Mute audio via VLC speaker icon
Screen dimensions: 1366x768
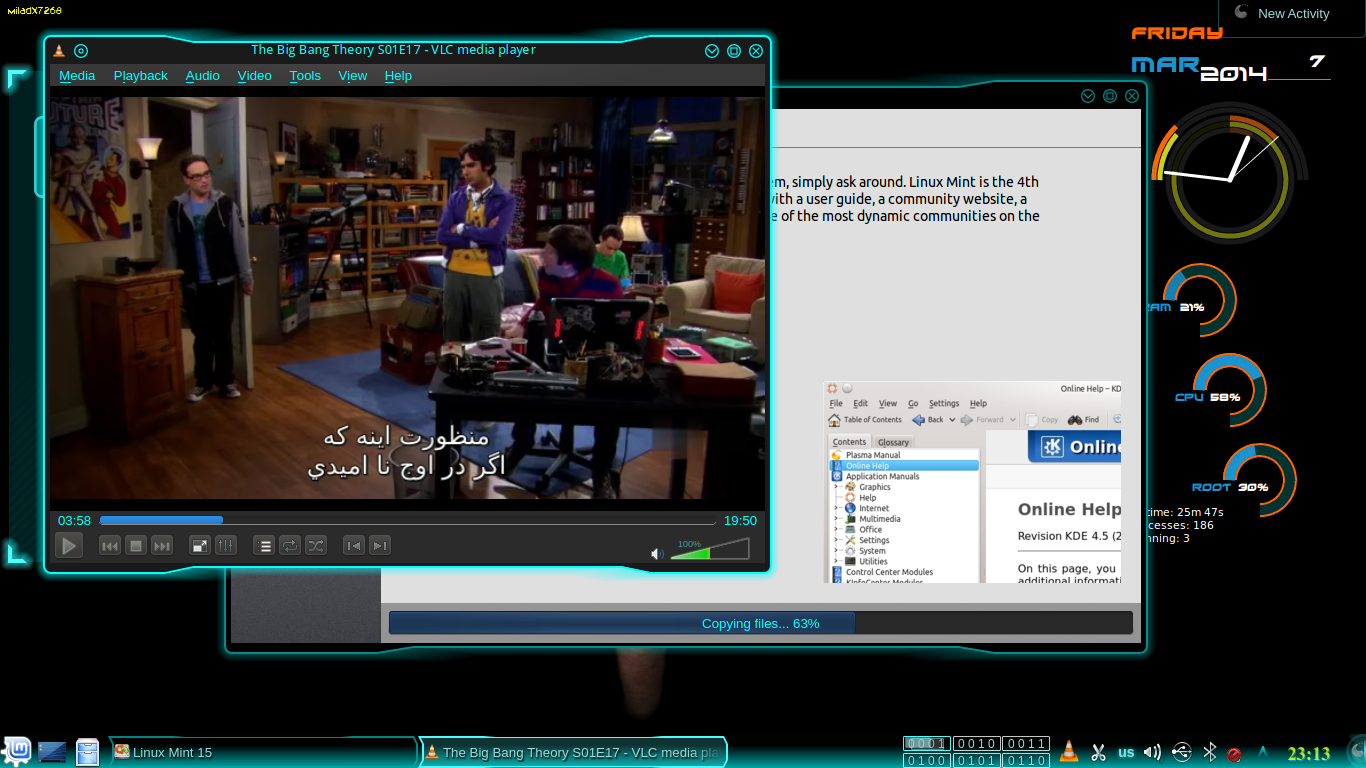coord(657,553)
